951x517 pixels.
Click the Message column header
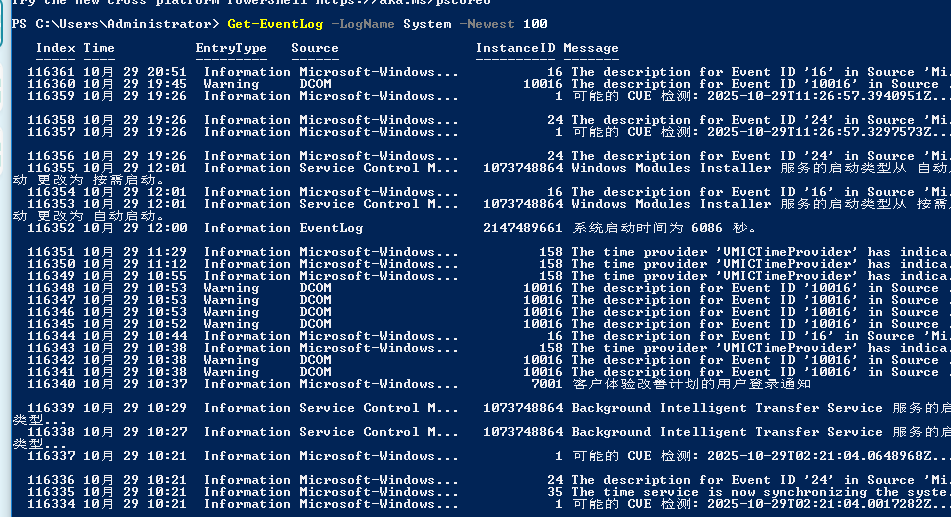(x=591, y=48)
